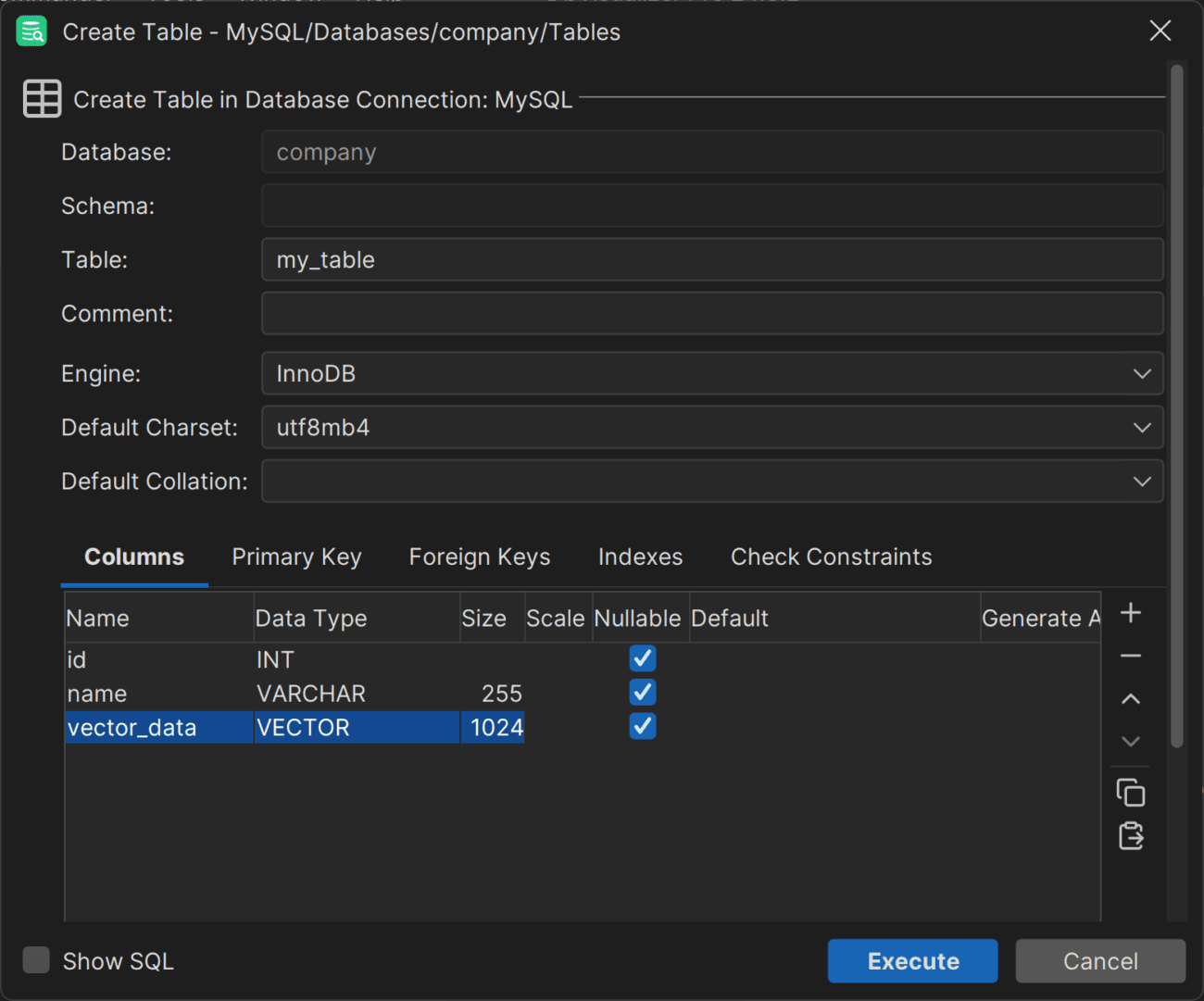
Task: Open the Default Charset dropdown
Action: coord(1142,427)
